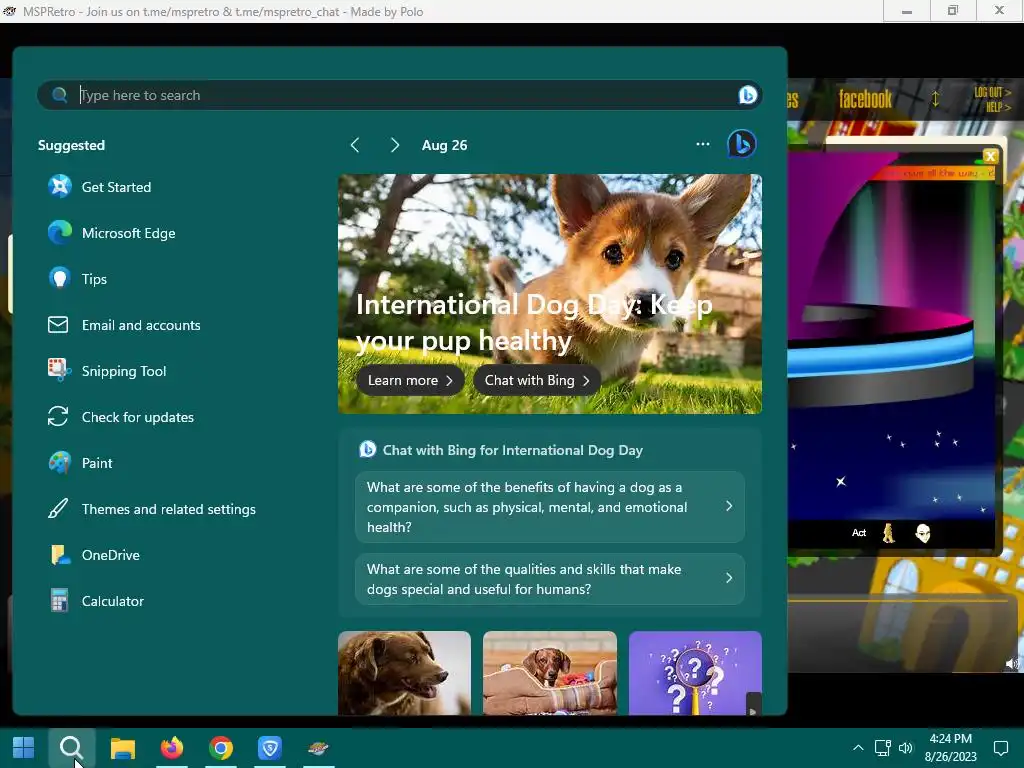Launch the Snipping Tool
Image resolution: width=1024 pixels, height=768 pixels.
click(107, 371)
